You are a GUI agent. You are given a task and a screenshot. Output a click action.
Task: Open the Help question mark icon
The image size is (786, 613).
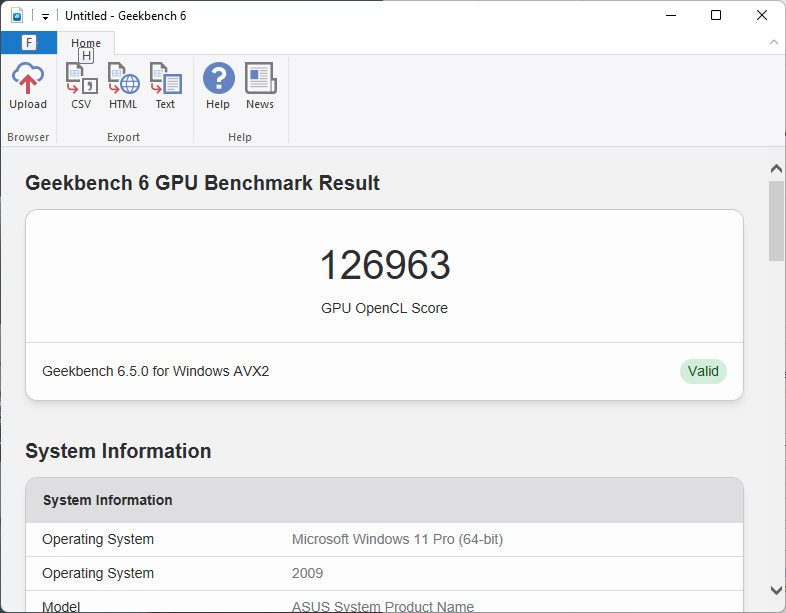tap(219, 78)
